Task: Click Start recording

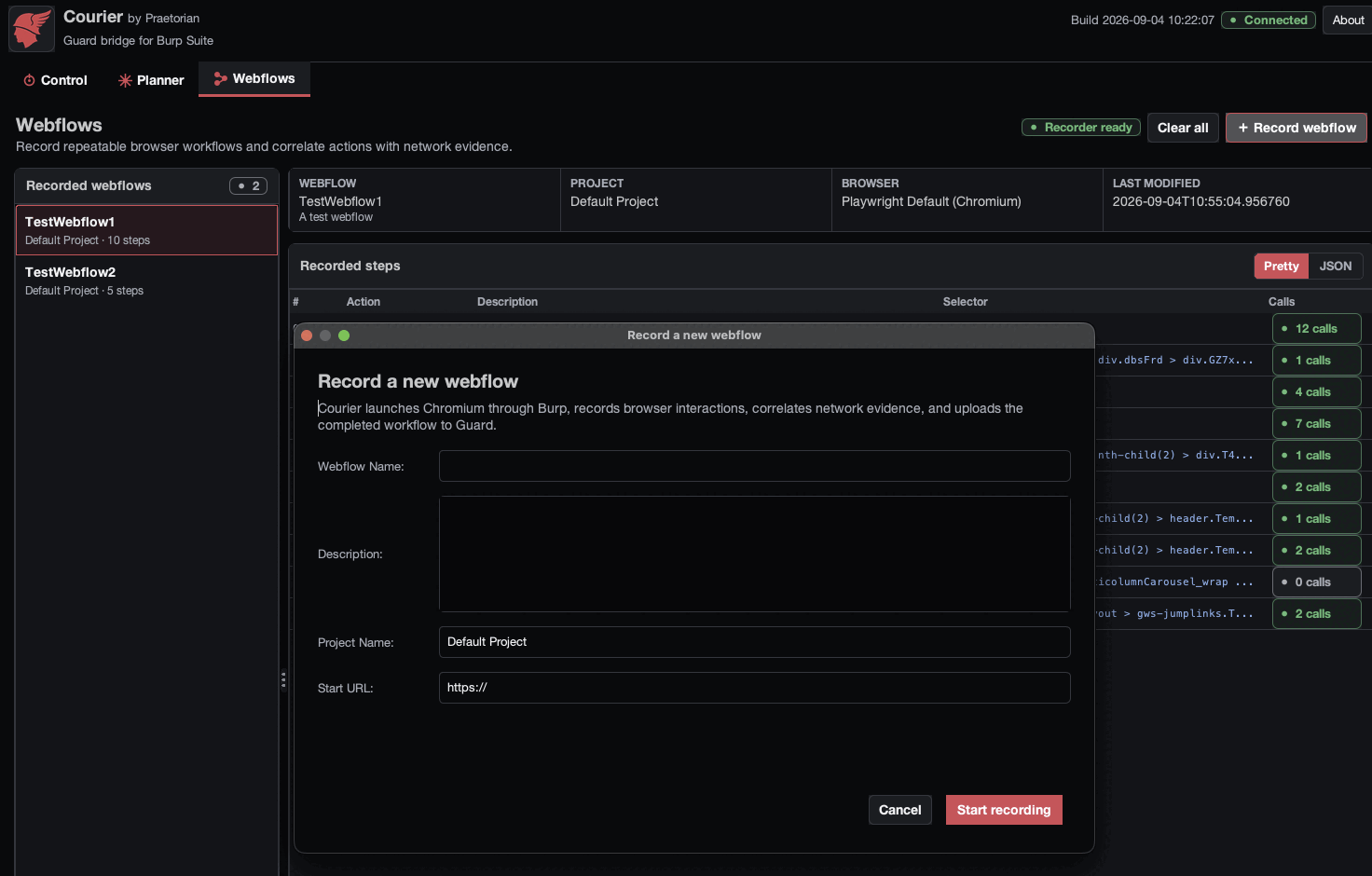Action: [x=1004, y=810]
